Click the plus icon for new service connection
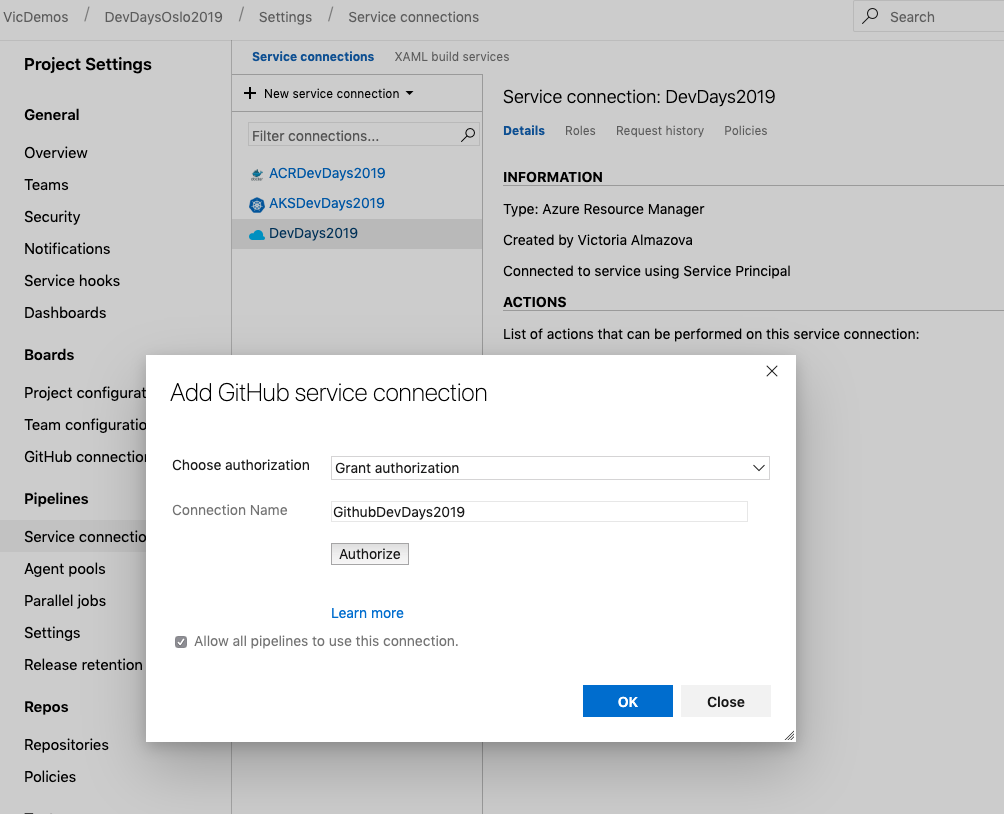This screenshot has height=814, width=1004. (x=250, y=93)
